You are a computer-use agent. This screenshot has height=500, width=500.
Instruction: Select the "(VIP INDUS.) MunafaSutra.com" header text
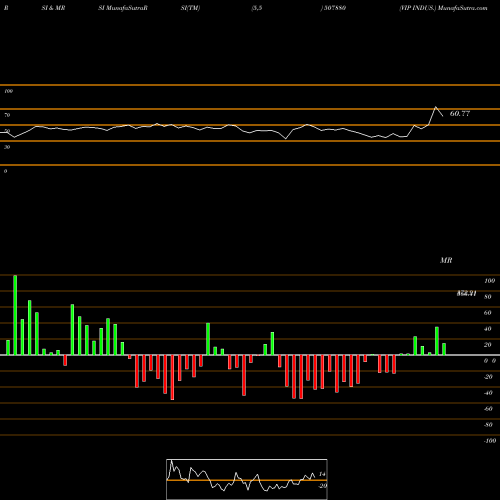443,8
